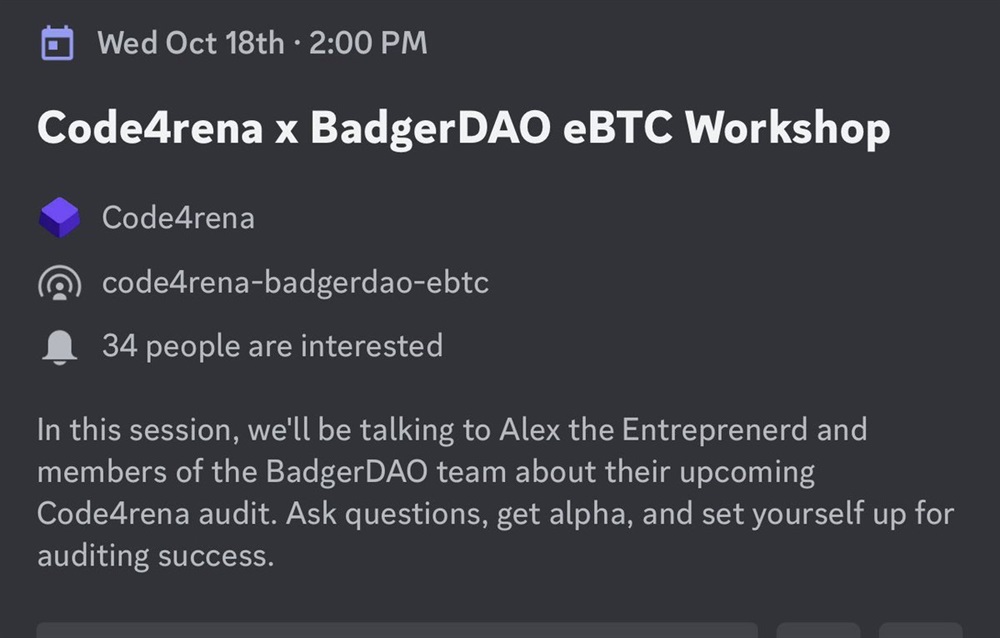The width and height of the screenshot is (1000, 638).
Task: Click the bell icon next to interested count
Action: (59, 346)
